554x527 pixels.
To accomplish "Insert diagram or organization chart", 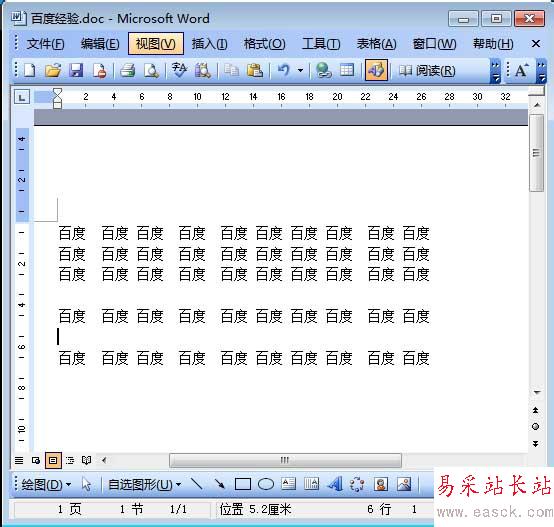I will click(357, 484).
